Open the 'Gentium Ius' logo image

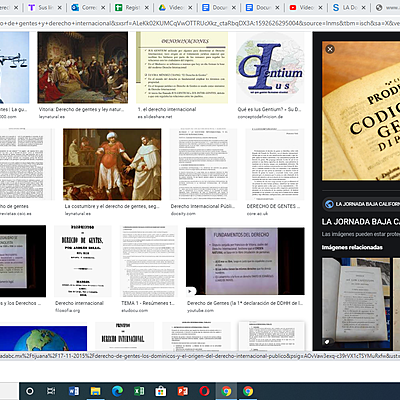click(x=270, y=67)
